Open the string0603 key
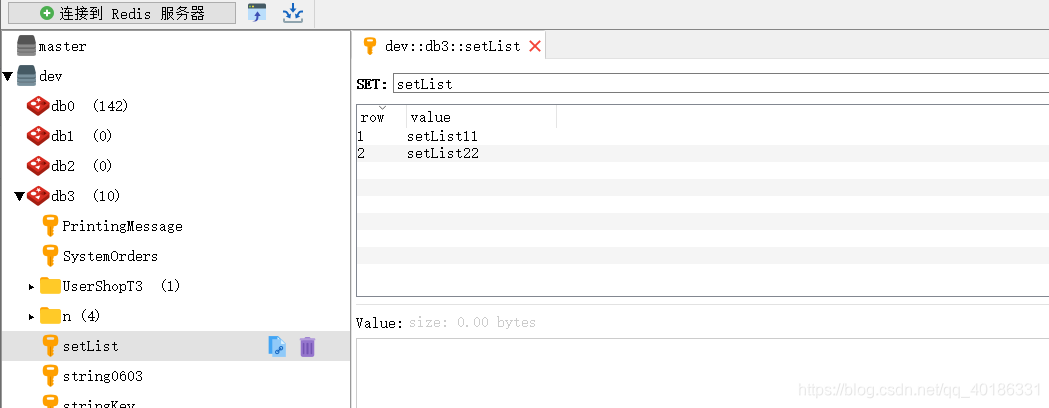Screen dimensions: 1049x408 click(103, 377)
